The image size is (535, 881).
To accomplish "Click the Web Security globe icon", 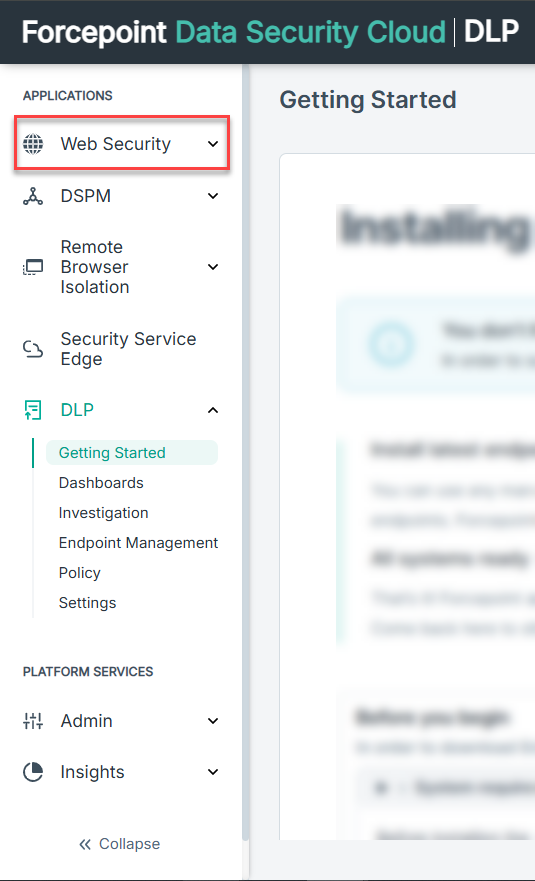I will pyautogui.click(x=33, y=144).
